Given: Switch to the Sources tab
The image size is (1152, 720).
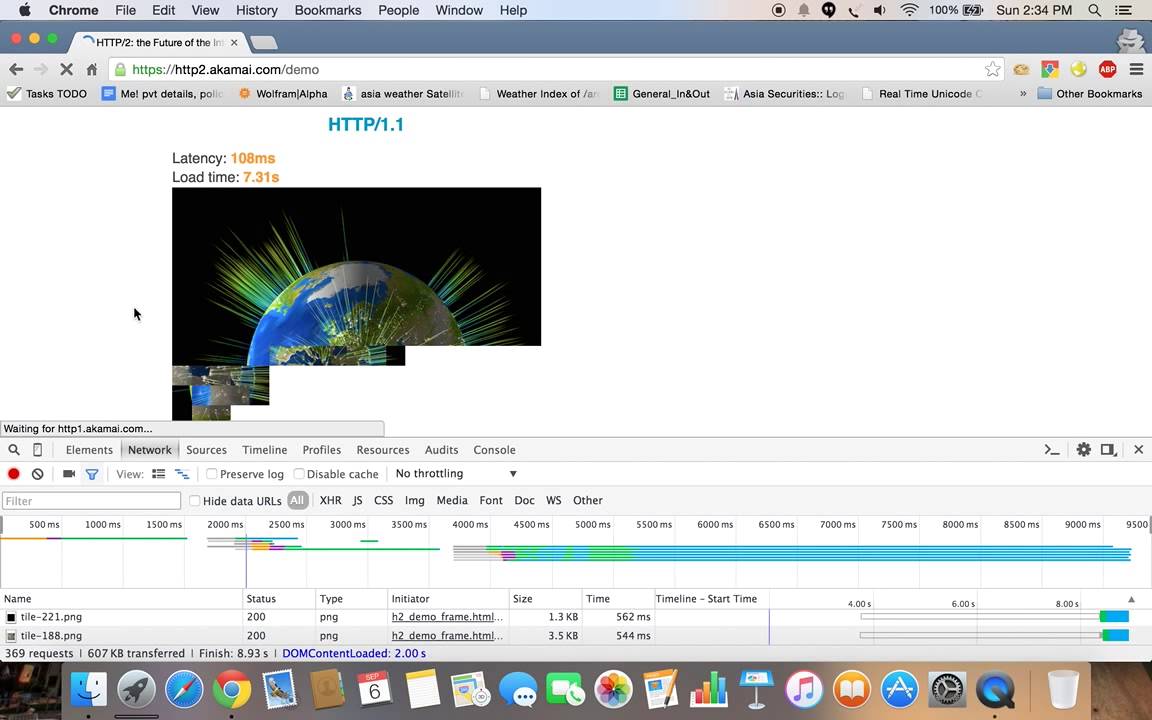Looking at the screenshot, I should tap(206, 450).
